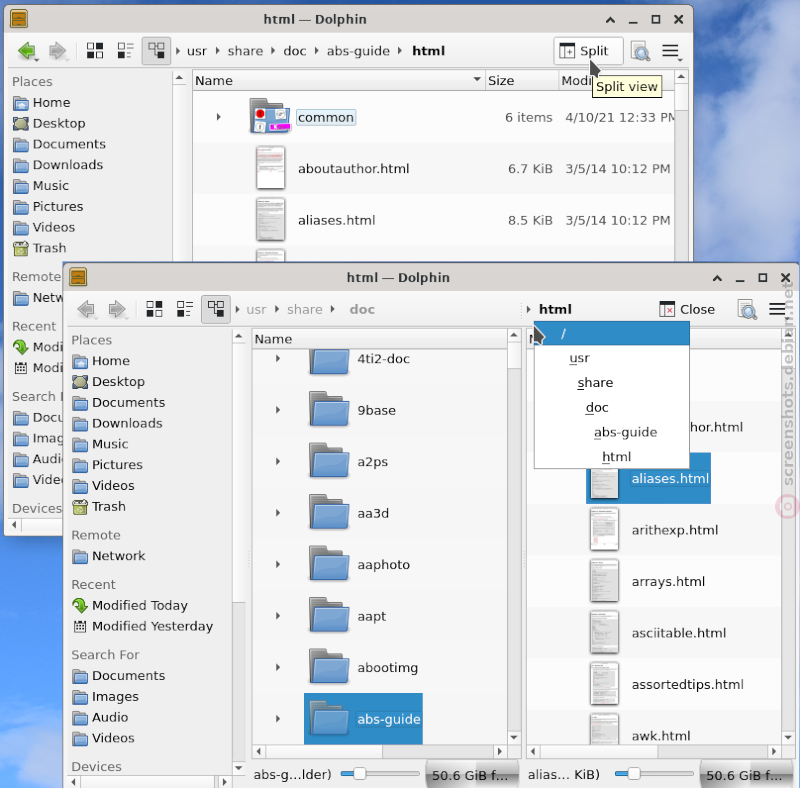Viewport: 800px width, 788px height.
Task: Switch rear window to Icons view mode
Action: coord(95,51)
